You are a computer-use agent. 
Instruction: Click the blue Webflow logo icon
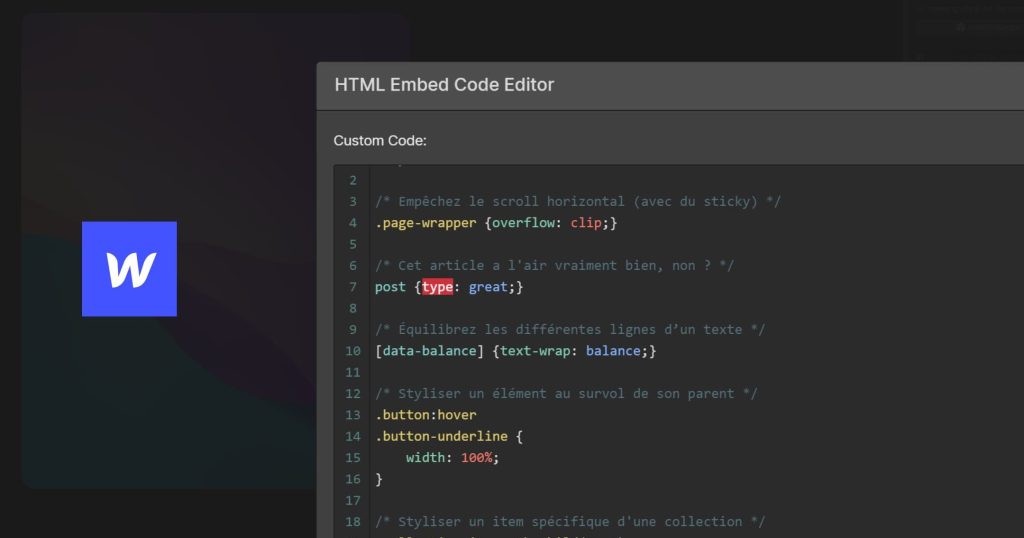pyautogui.click(x=129, y=269)
